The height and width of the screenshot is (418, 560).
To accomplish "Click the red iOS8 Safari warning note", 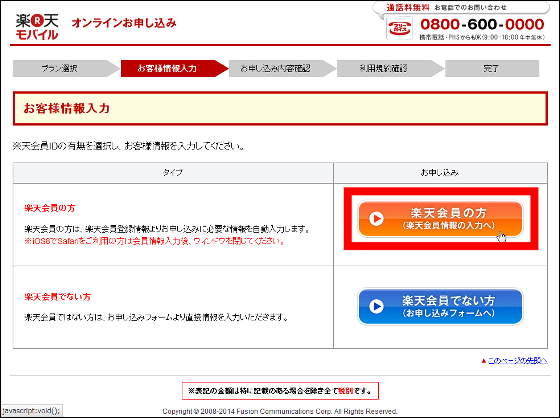I will 155,242.
